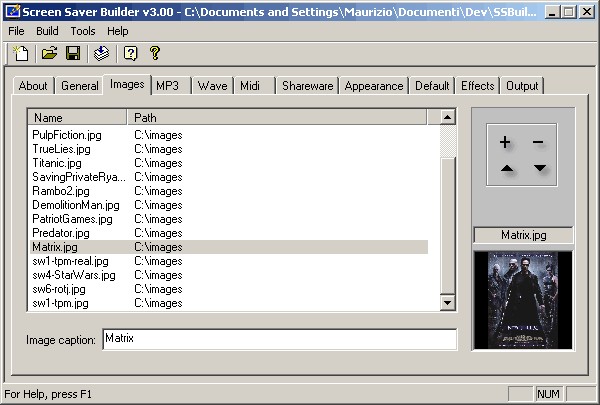Switch to the Shareware tab

[308, 86]
